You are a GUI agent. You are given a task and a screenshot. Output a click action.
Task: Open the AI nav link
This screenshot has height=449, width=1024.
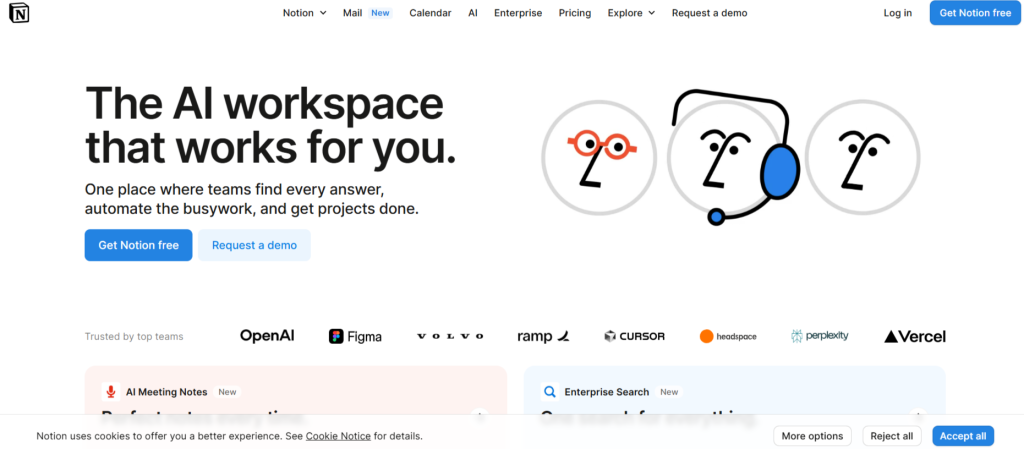[473, 13]
